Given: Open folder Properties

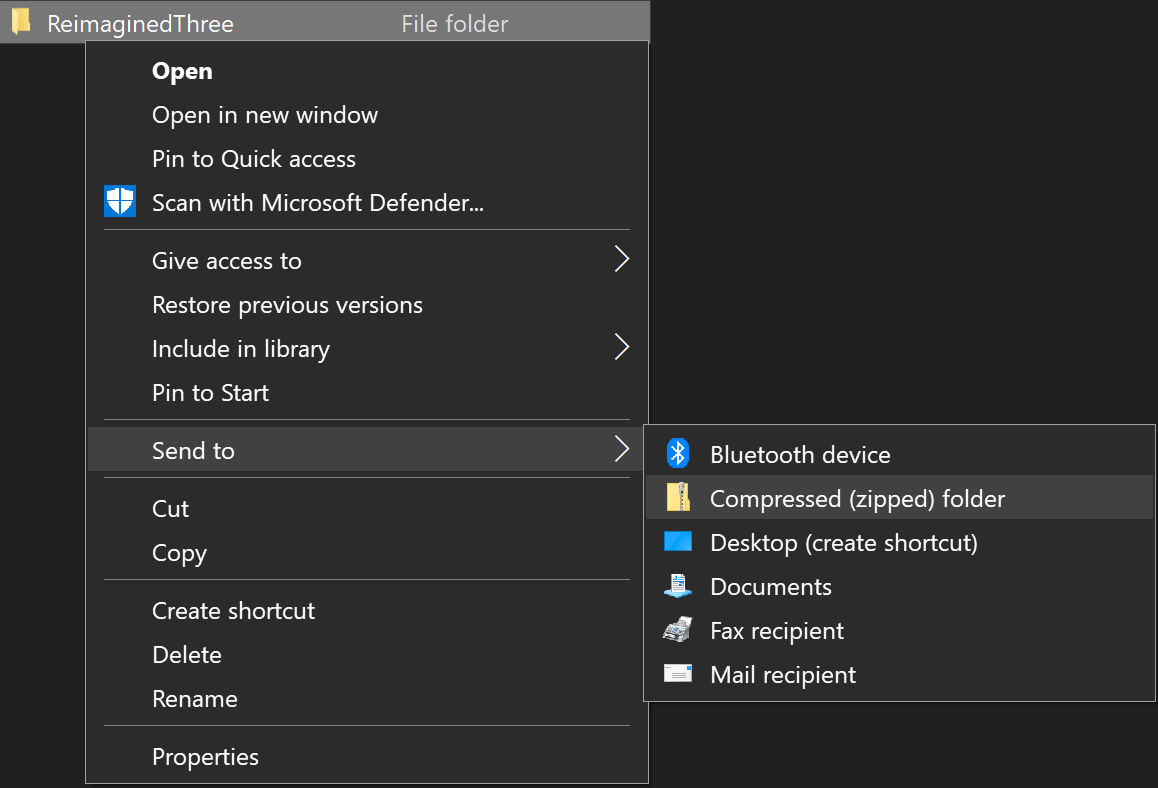Looking at the screenshot, I should pos(205,757).
